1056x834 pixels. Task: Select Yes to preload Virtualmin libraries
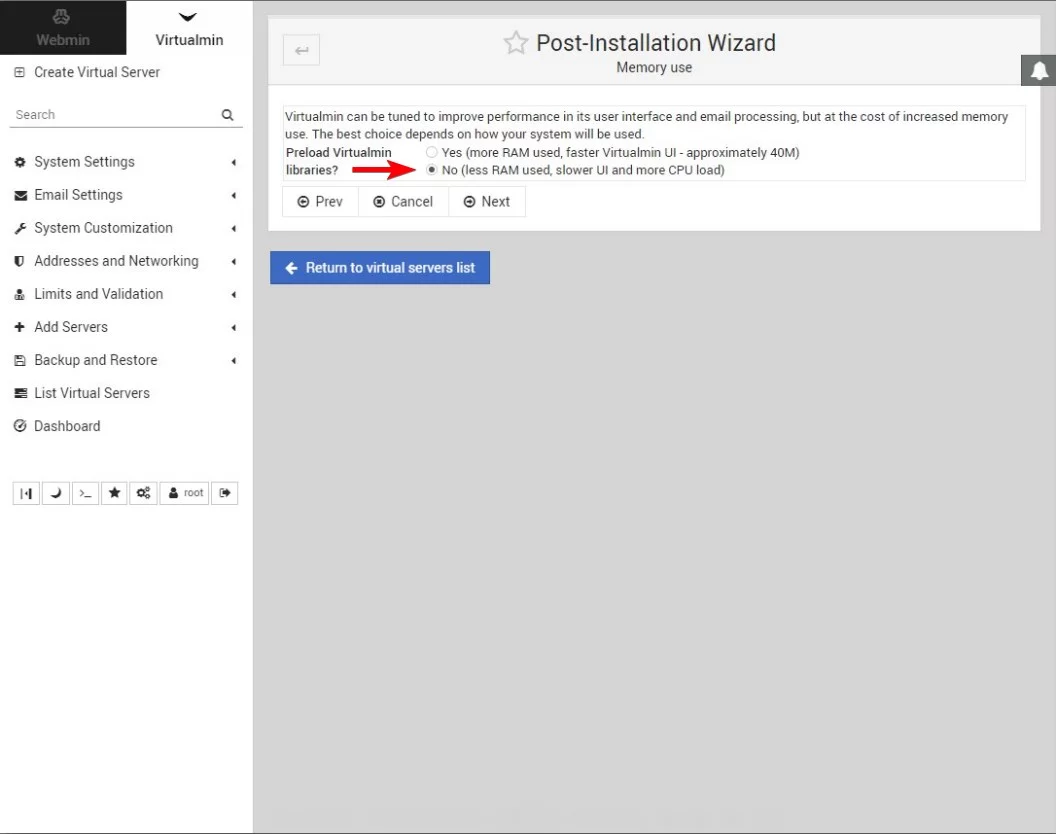pyautogui.click(x=432, y=152)
